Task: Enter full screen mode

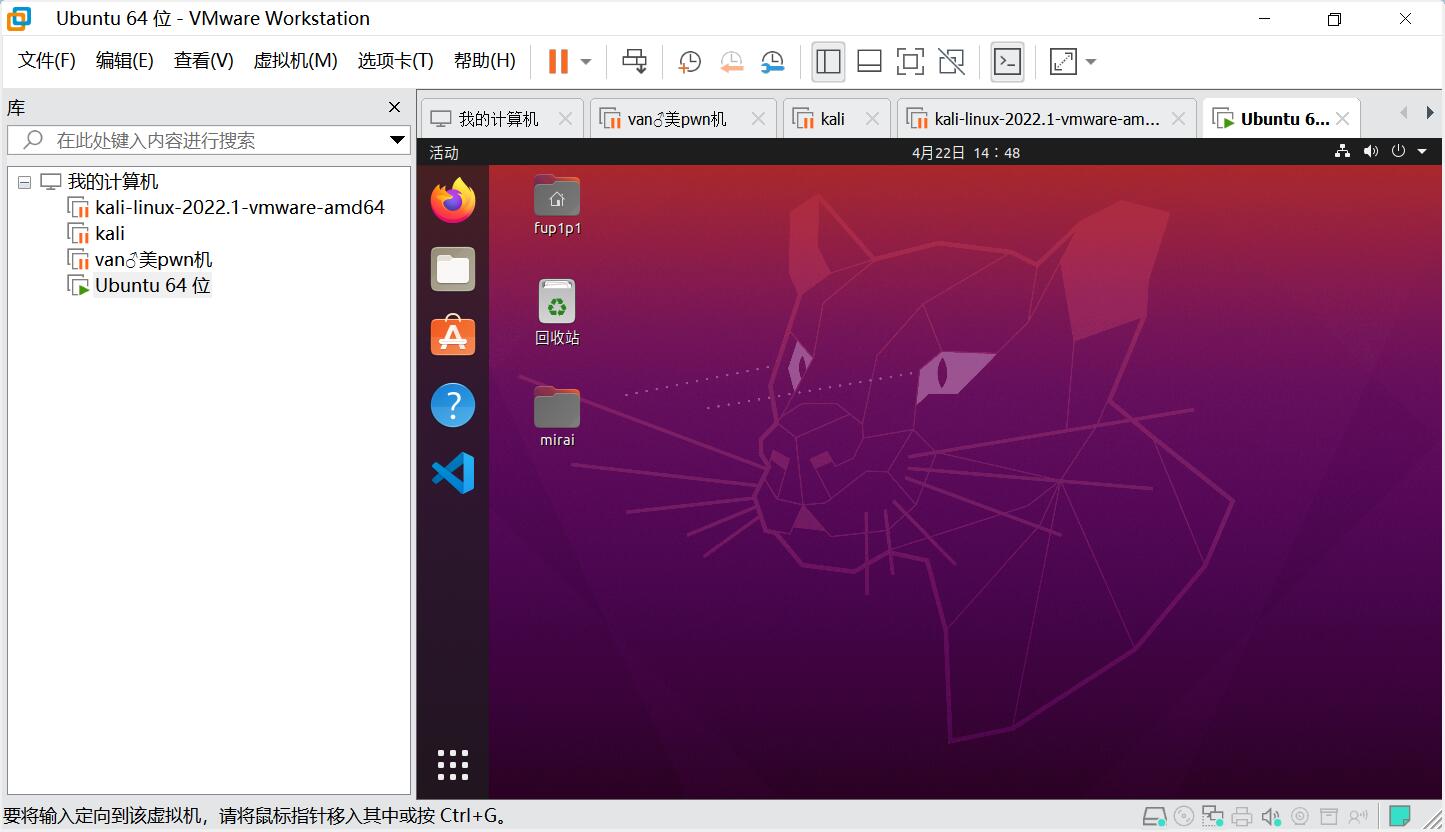Action: click(x=910, y=62)
